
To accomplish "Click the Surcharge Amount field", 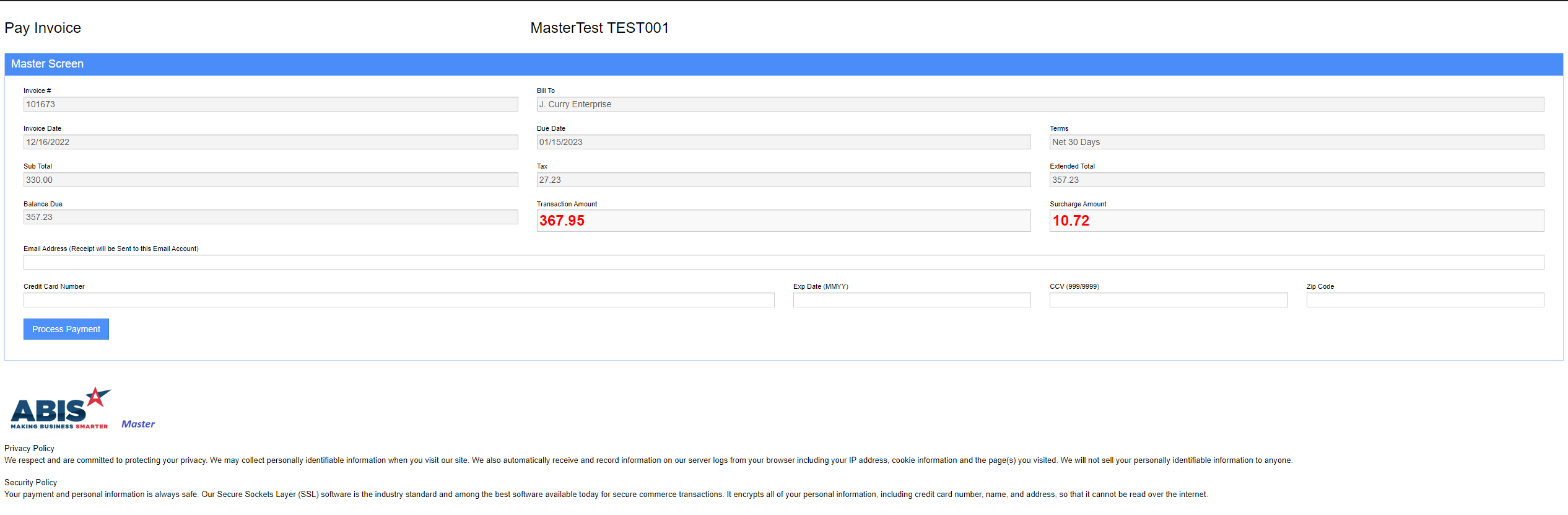I will (x=1296, y=221).
